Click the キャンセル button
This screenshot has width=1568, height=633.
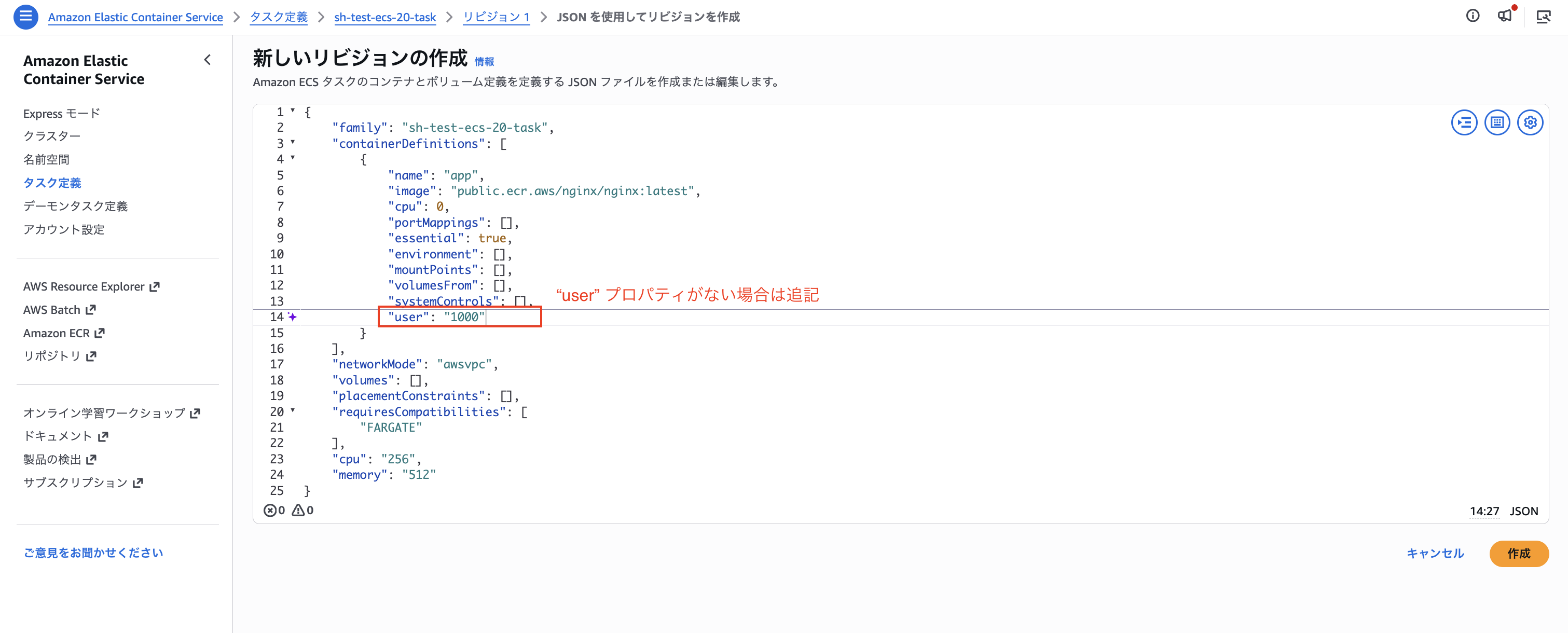pos(1435,553)
